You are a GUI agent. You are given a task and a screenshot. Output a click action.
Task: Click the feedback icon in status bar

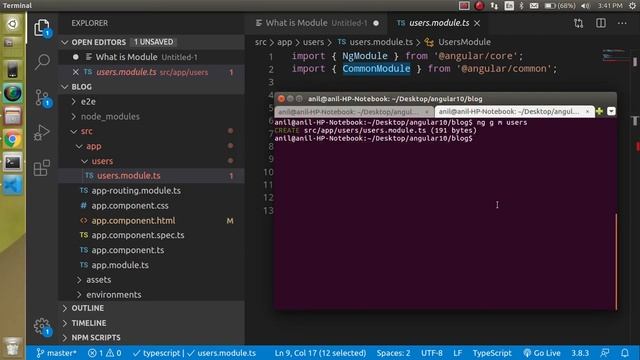tap(605, 353)
